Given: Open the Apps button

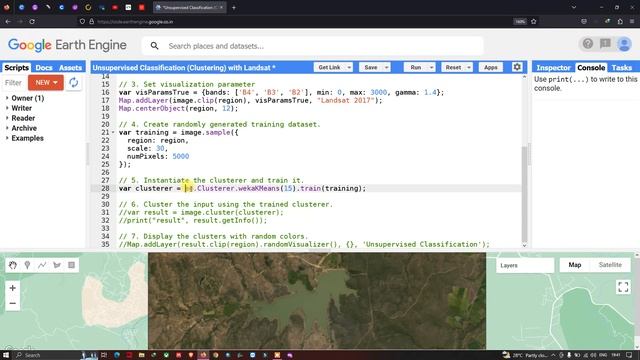Looking at the screenshot, I should coord(491,67).
